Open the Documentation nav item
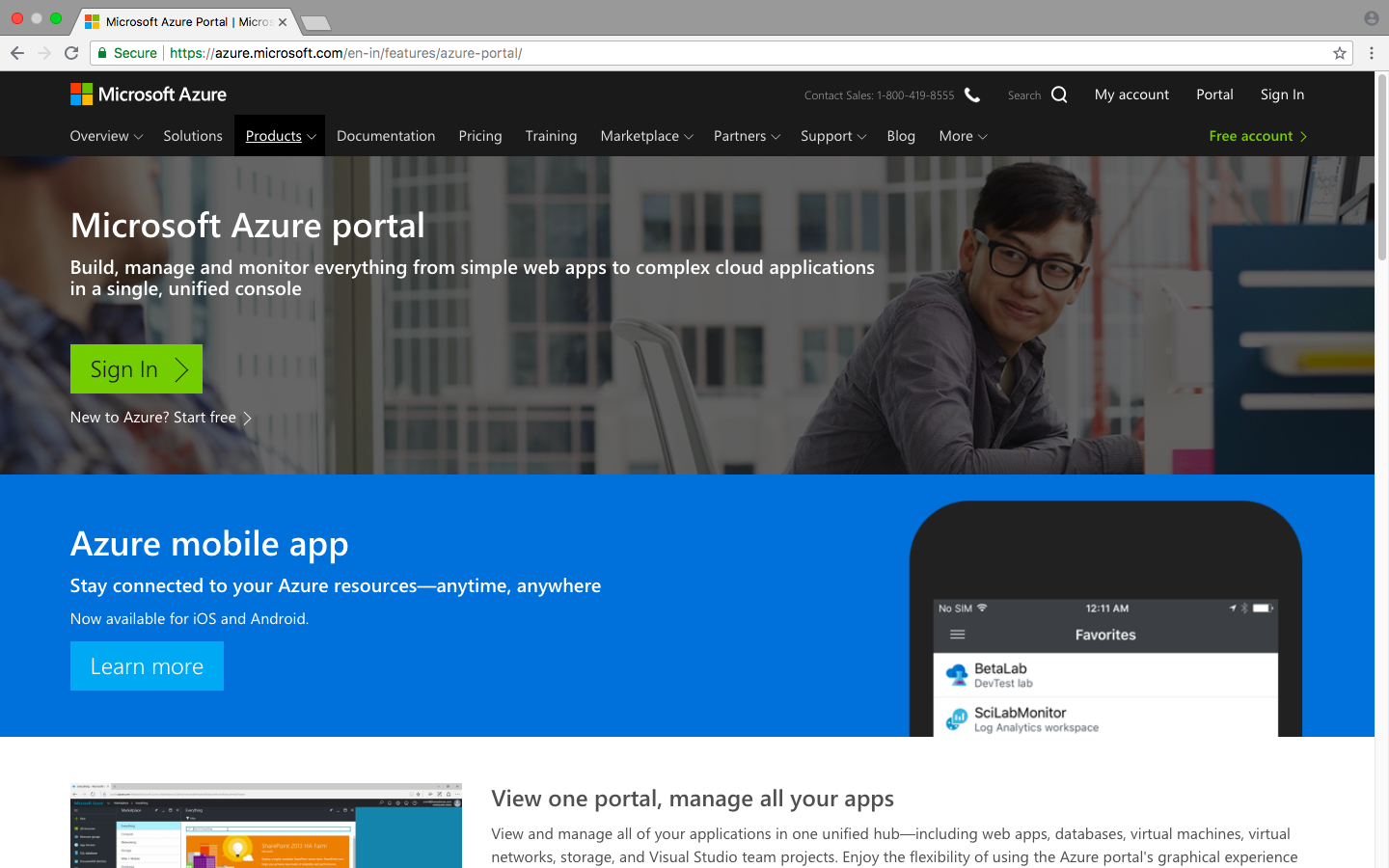The height and width of the screenshot is (868, 1389). click(x=386, y=136)
